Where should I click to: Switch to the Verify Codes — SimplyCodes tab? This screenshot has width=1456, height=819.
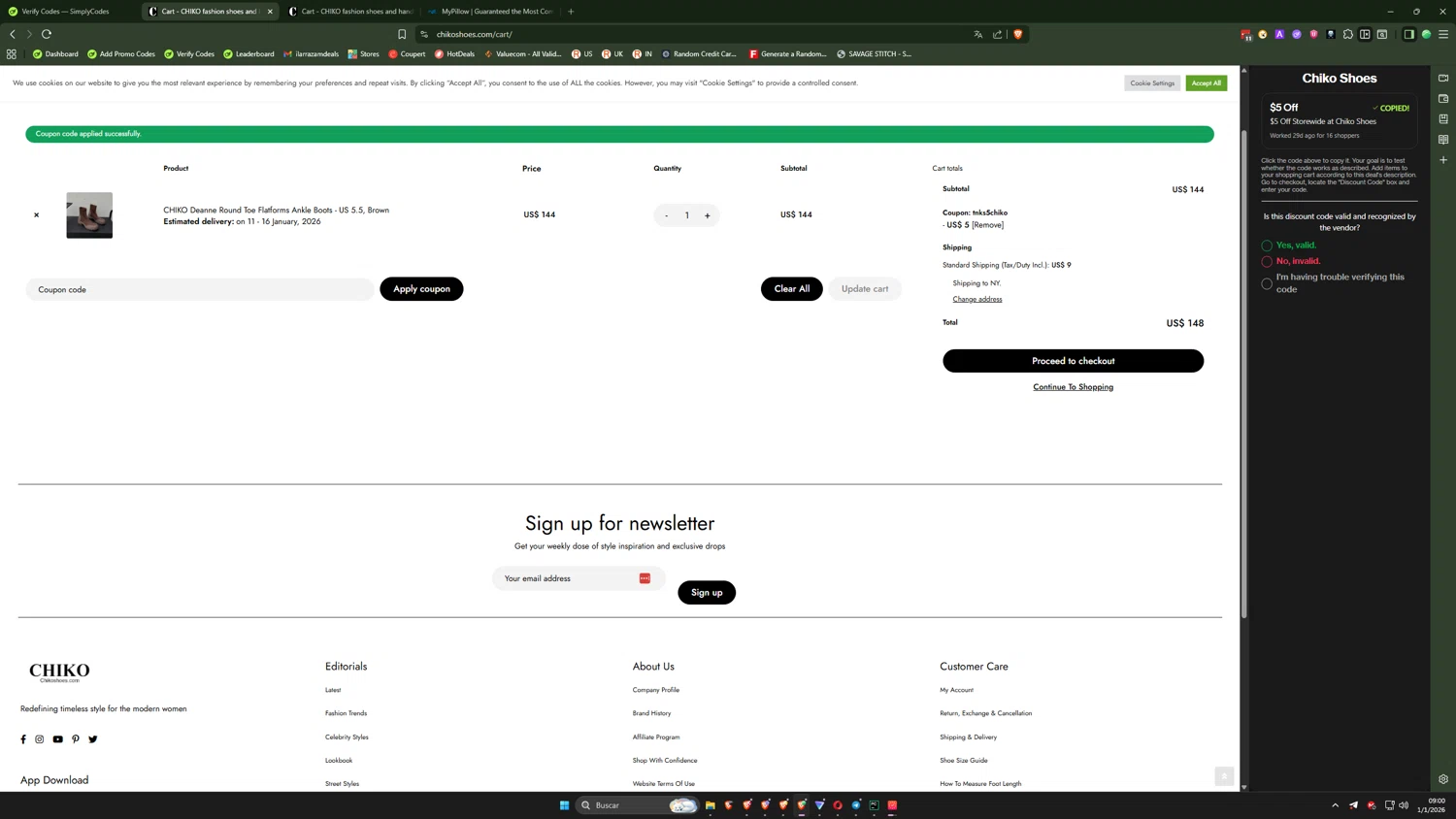pos(67,12)
